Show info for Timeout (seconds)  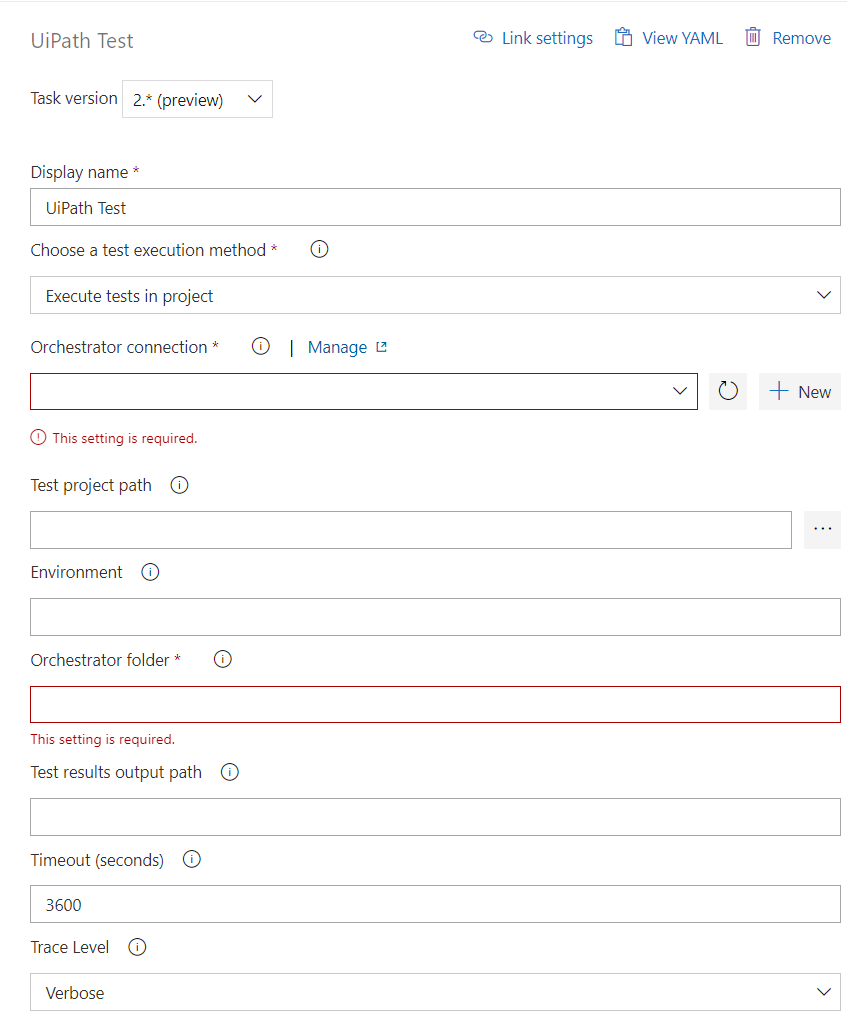(x=192, y=860)
